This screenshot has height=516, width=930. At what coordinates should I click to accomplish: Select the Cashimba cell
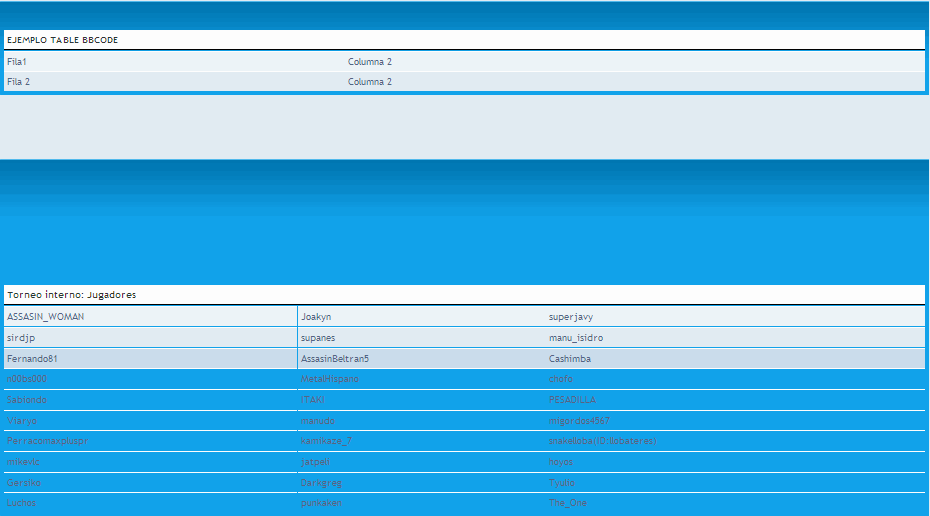(570, 359)
